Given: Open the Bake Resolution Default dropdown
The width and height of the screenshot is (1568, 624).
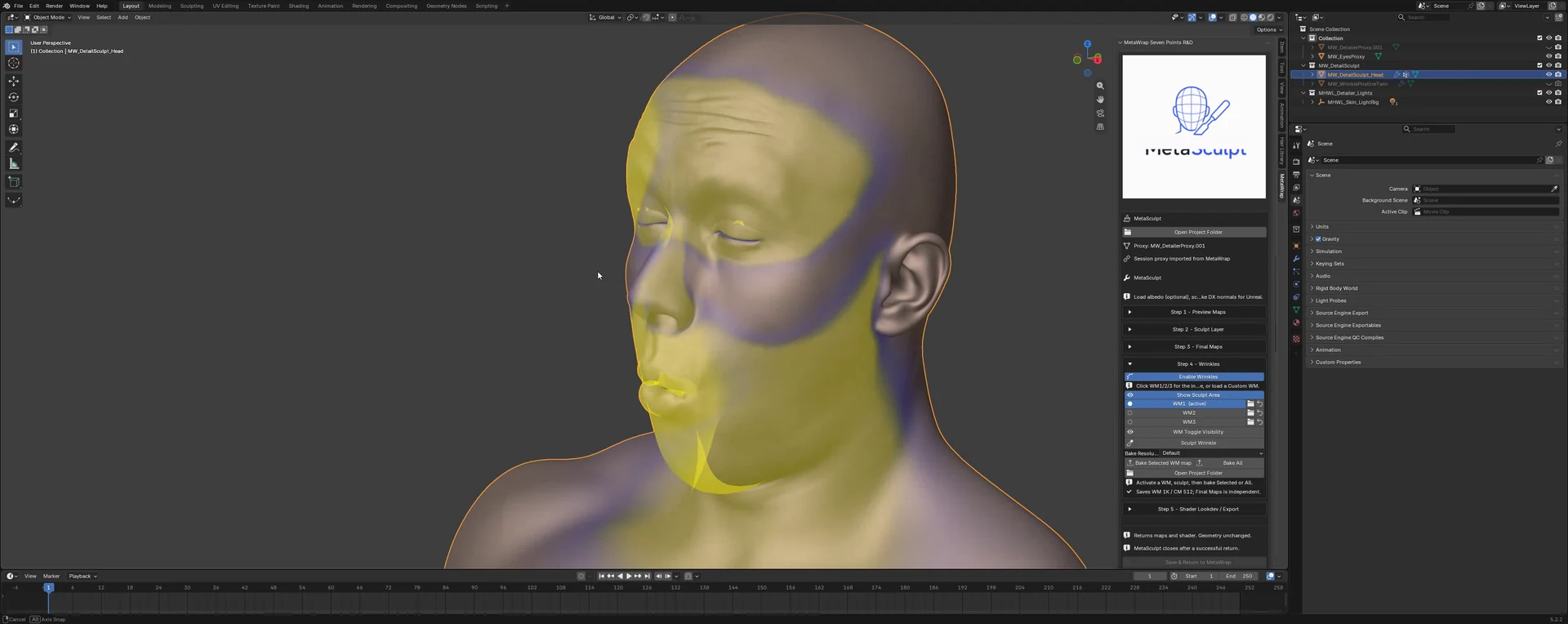Looking at the screenshot, I should pos(1212,453).
